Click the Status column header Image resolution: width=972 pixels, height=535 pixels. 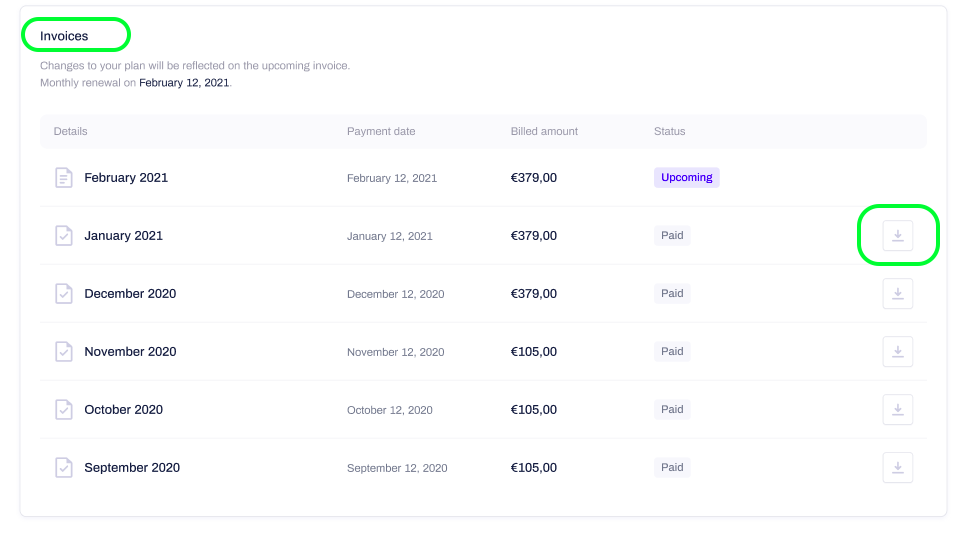(x=669, y=131)
